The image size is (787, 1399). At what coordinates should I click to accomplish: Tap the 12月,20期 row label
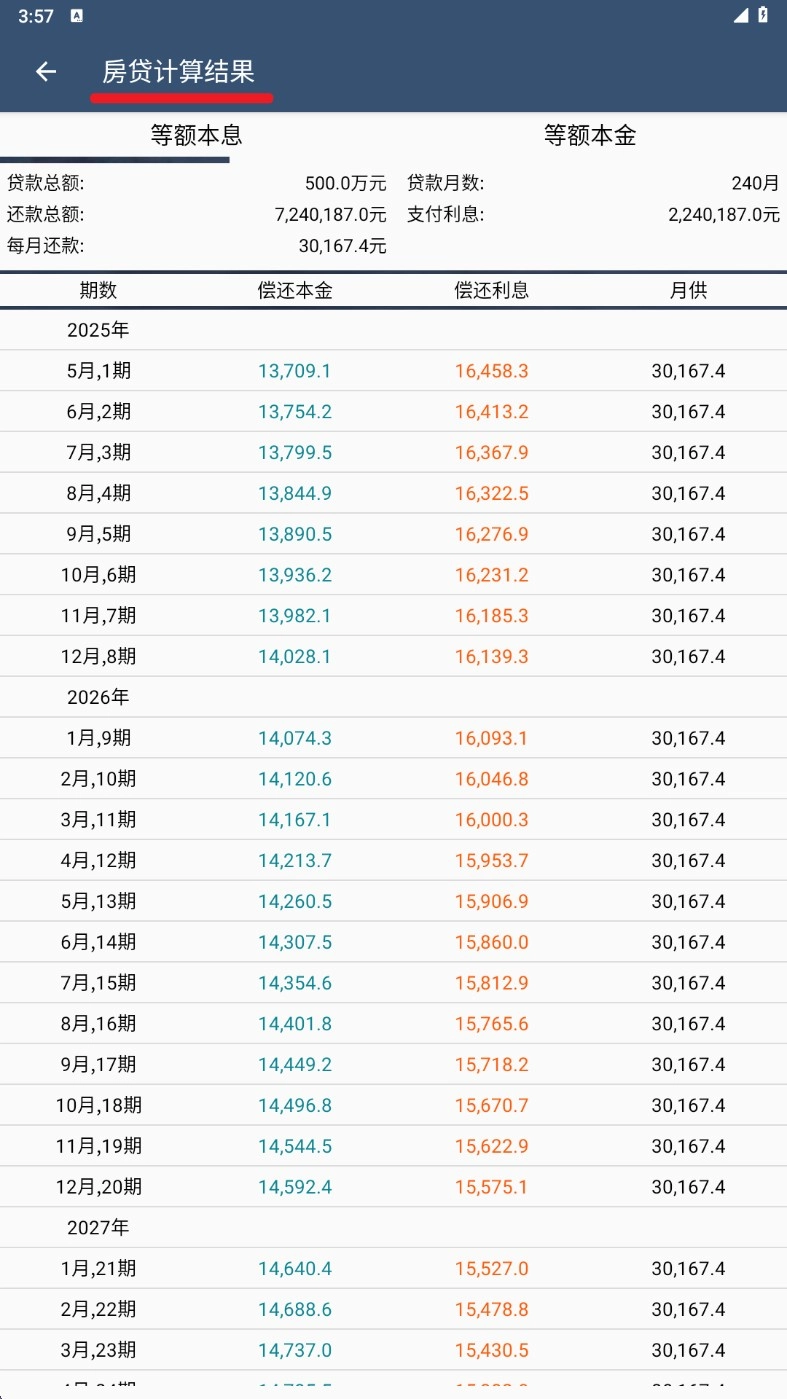[98, 1187]
